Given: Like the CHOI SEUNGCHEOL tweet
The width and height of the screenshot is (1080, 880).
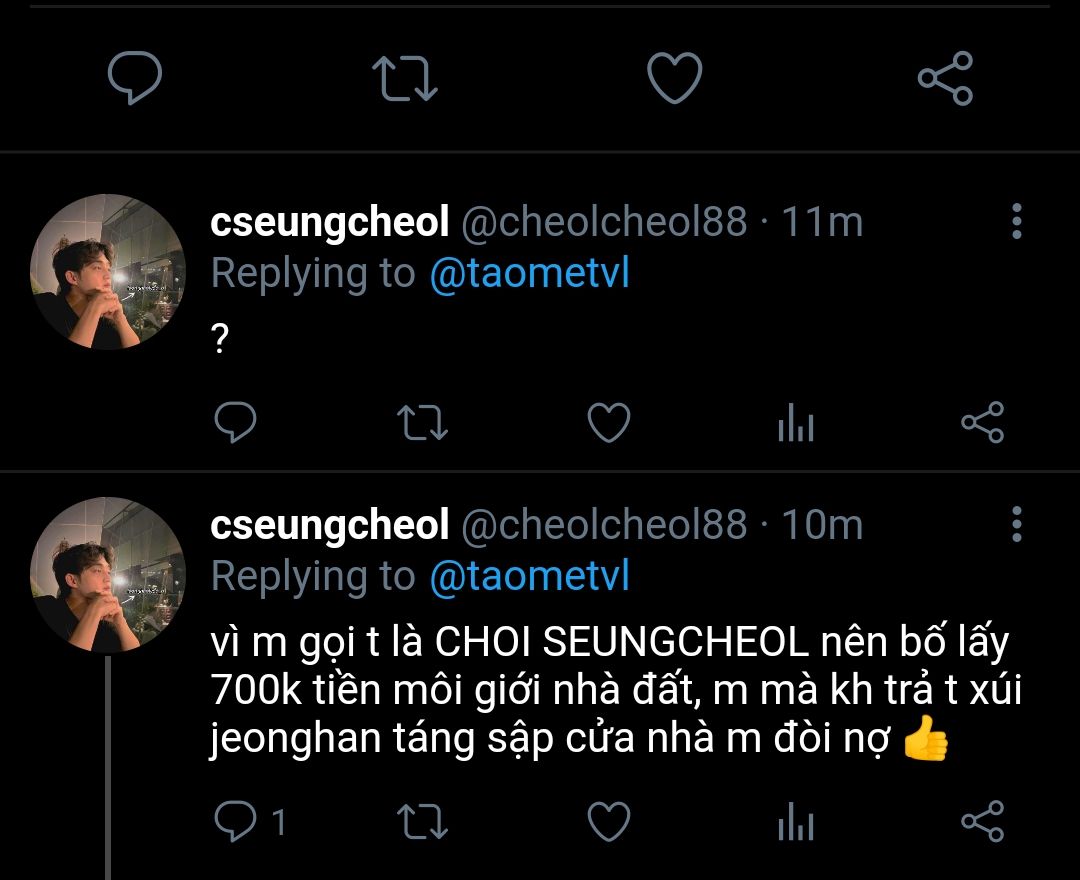Looking at the screenshot, I should [x=608, y=823].
